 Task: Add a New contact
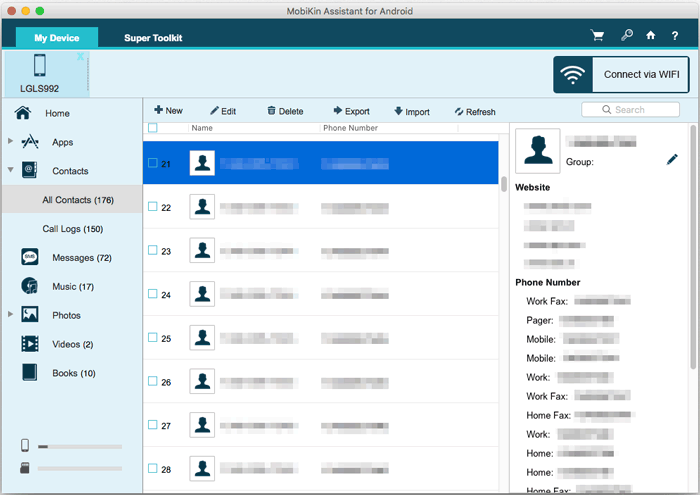(168, 110)
